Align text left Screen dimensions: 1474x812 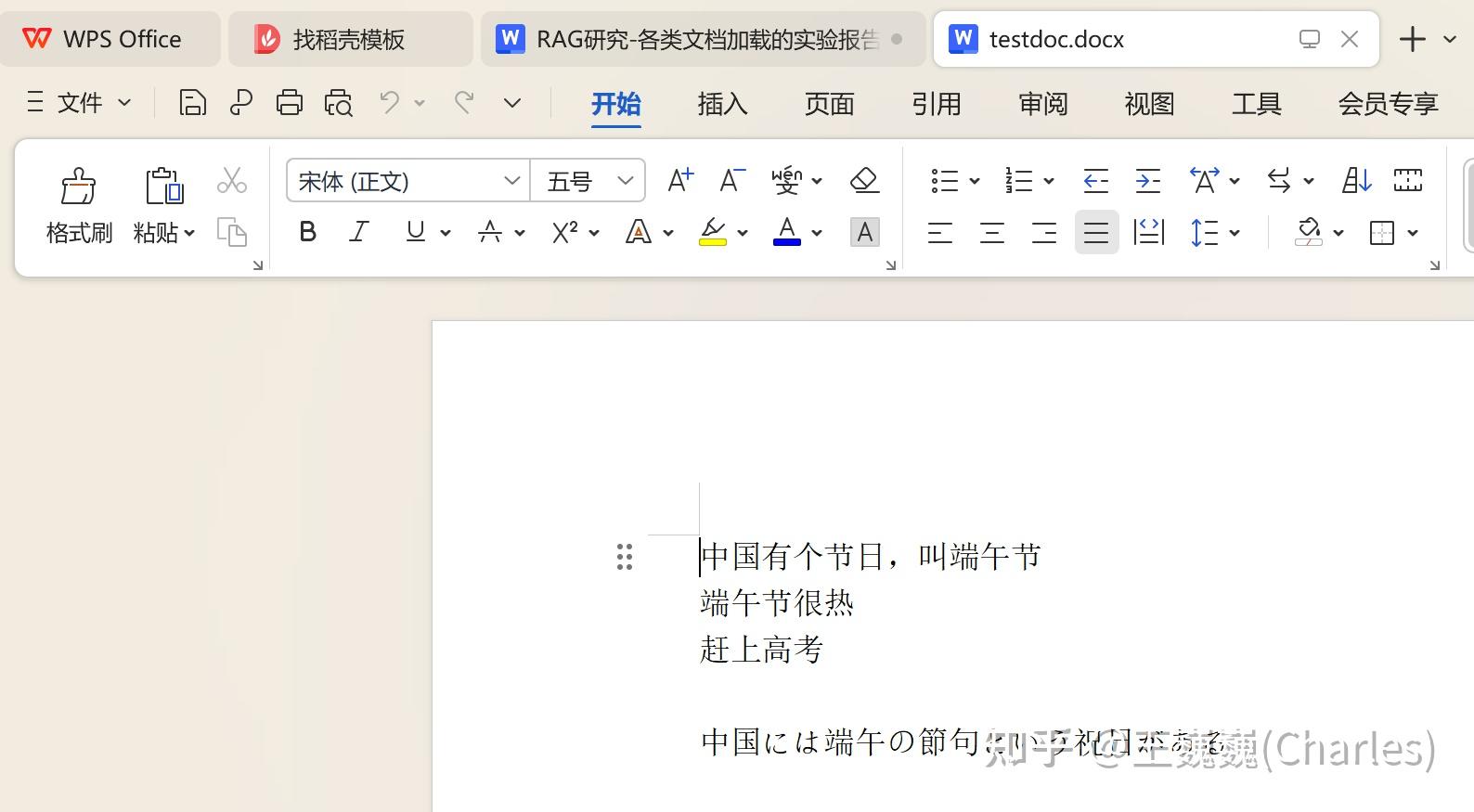click(940, 232)
